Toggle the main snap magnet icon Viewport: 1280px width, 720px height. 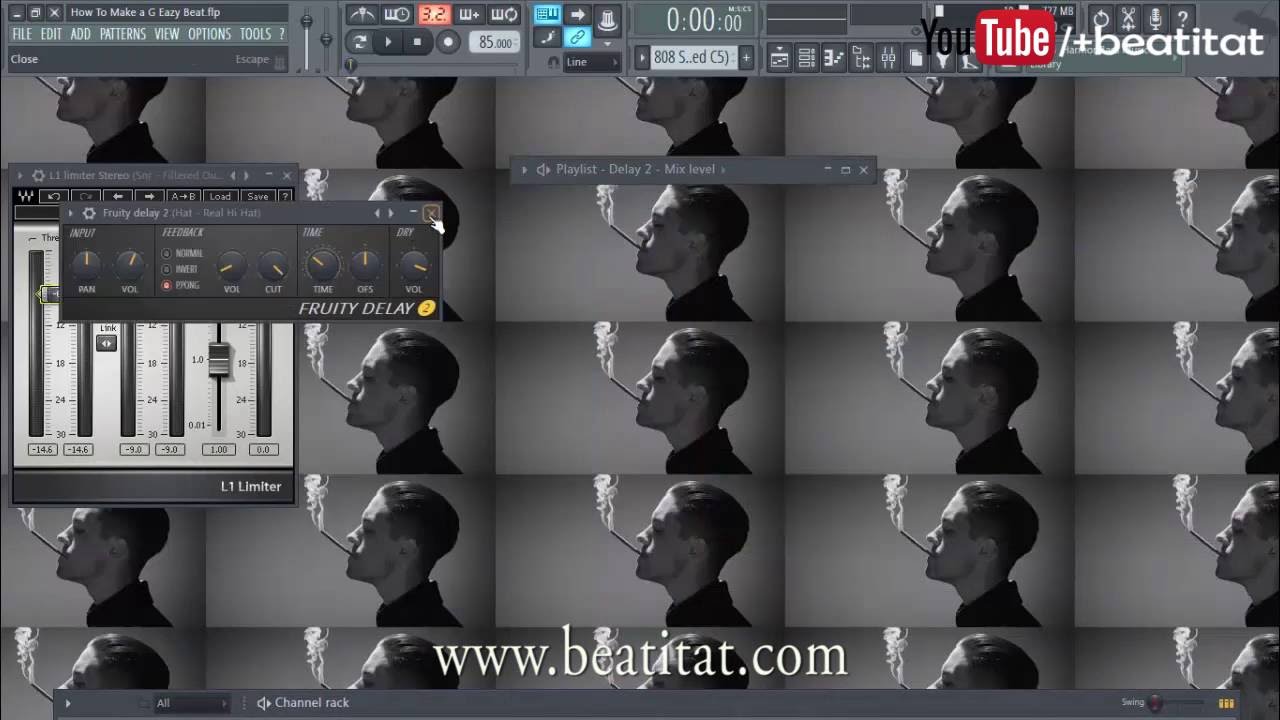pyautogui.click(x=553, y=62)
